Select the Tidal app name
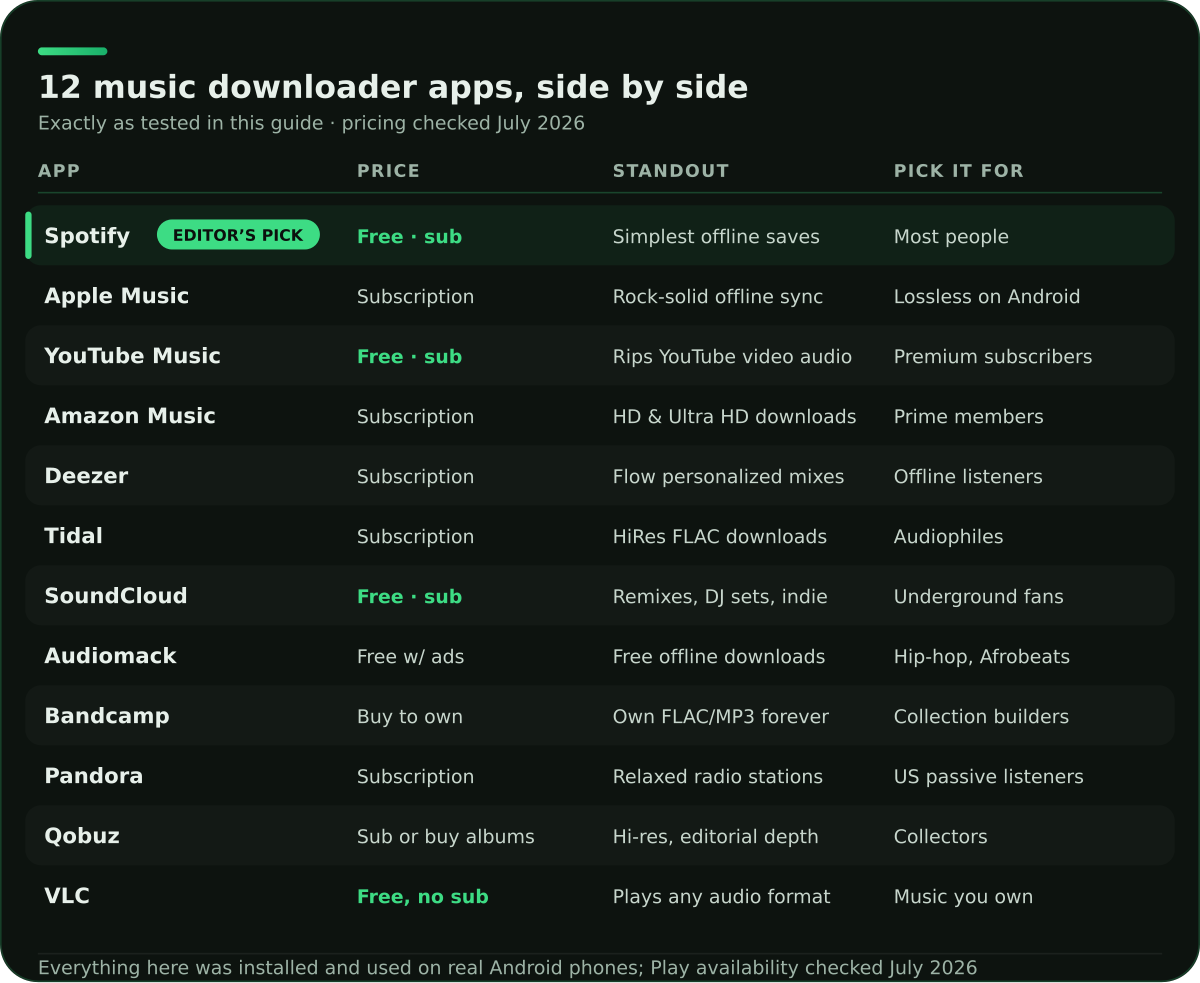 coord(73,536)
